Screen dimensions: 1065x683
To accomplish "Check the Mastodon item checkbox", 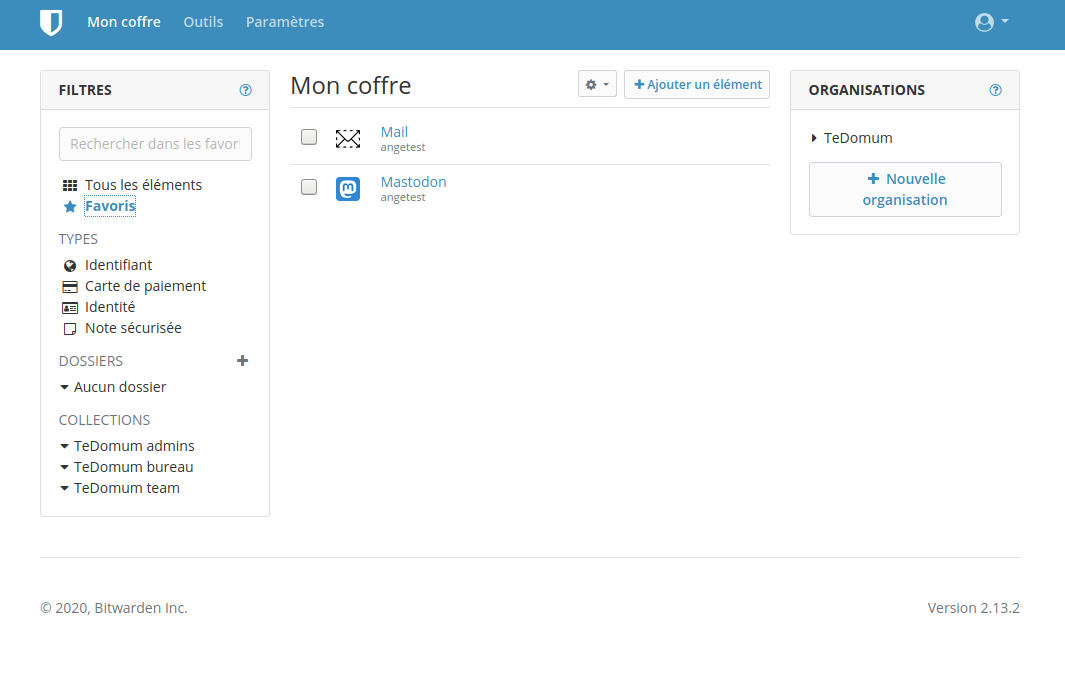I will coord(309,187).
